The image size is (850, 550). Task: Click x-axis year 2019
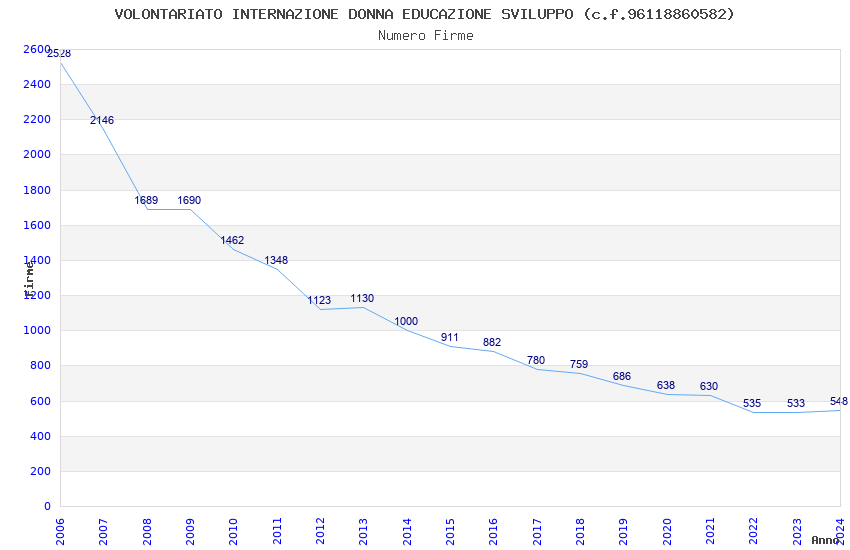[624, 532]
